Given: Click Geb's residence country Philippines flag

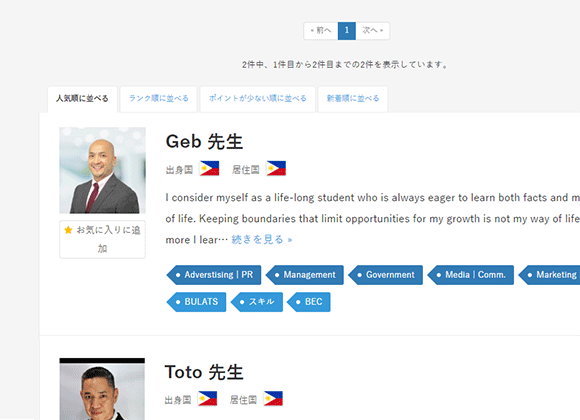Looking at the screenshot, I should pyautogui.click(x=276, y=168).
